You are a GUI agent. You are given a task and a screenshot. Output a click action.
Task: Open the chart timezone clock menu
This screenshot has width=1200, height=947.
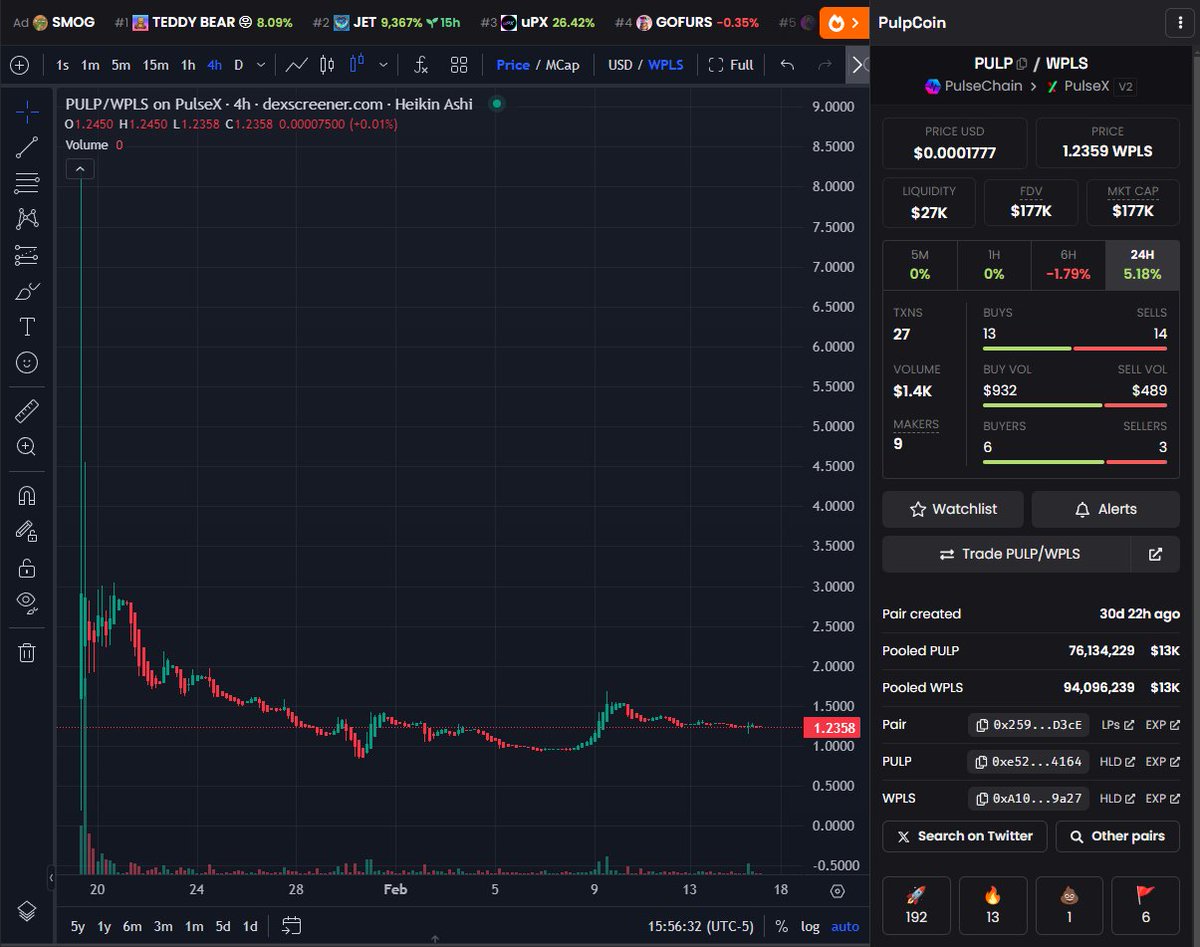(699, 926)
